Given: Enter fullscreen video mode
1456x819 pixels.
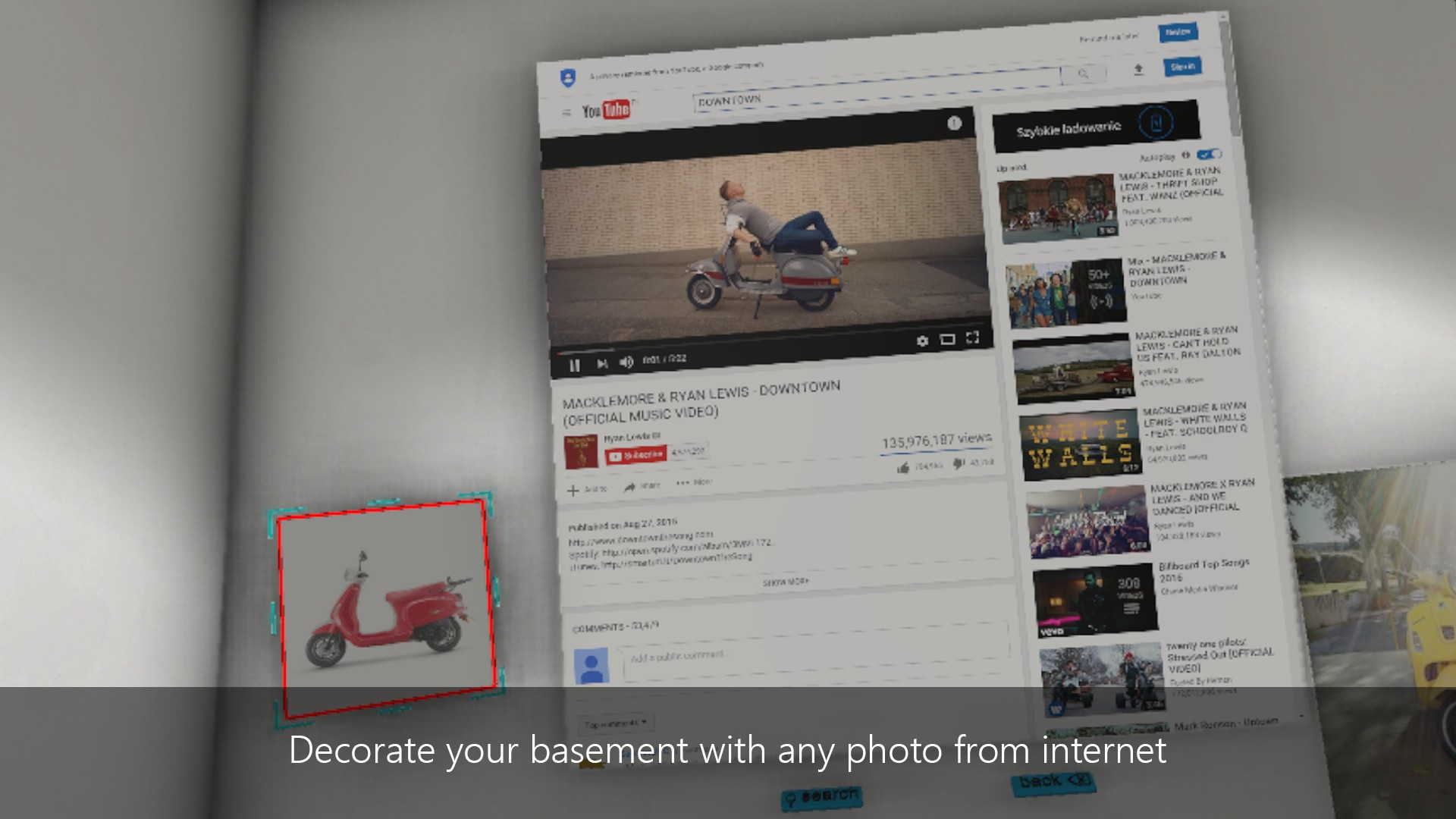Looking at the screenshot, I should click(x=973, y=337).
